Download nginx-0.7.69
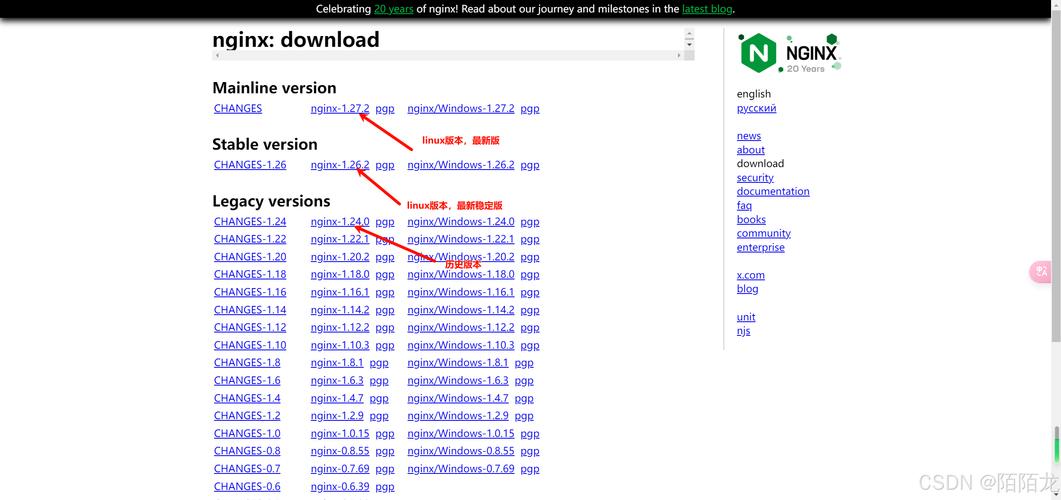Image resolution: width=1061 pixels, height=500 pixels. point(340,468)
